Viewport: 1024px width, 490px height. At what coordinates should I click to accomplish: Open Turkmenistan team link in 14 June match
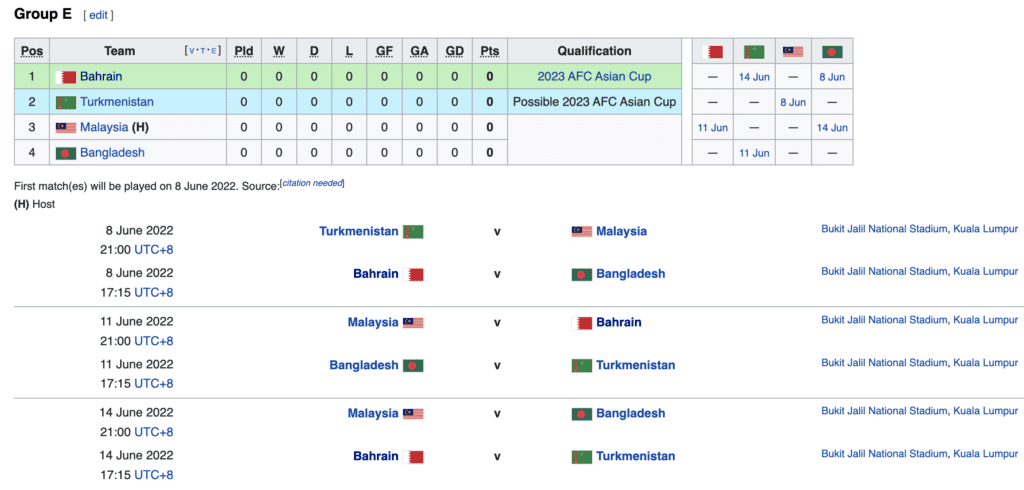pos(635,456)
